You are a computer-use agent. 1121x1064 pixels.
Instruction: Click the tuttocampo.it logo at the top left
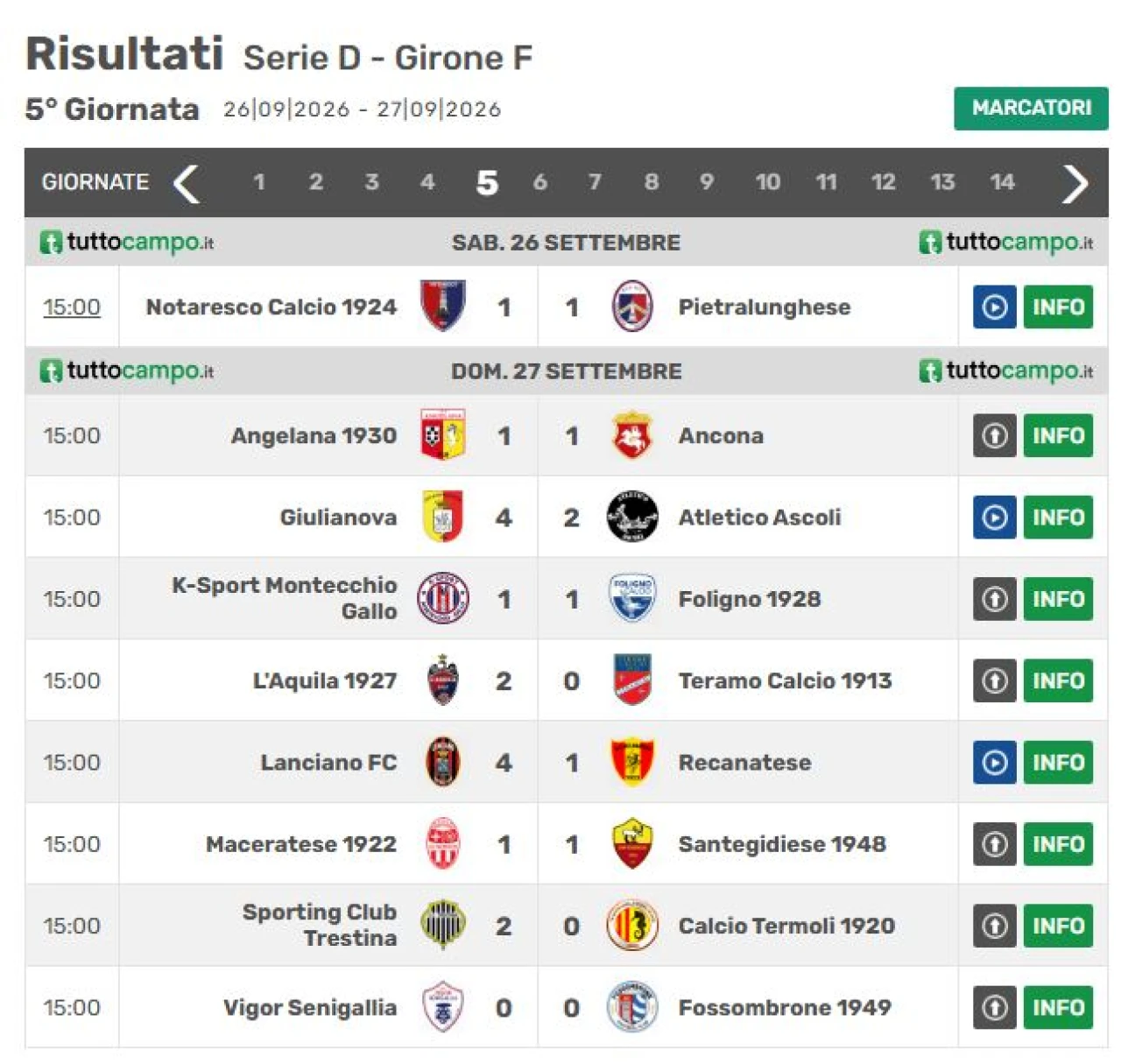pyautogui.click(x=127, y=242)
